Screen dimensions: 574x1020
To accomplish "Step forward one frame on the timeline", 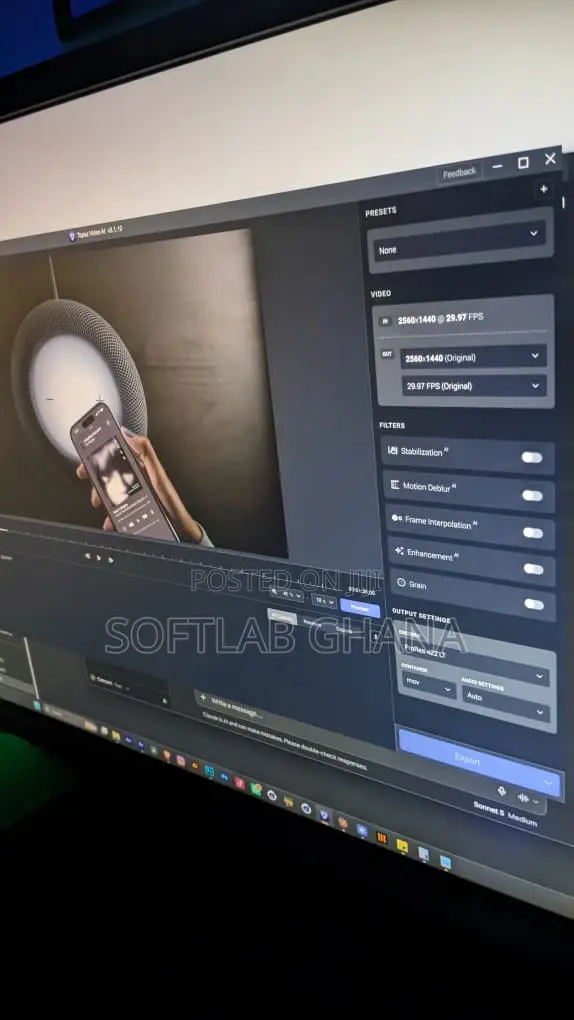I will pyautogui.click(x=111, y=559).
